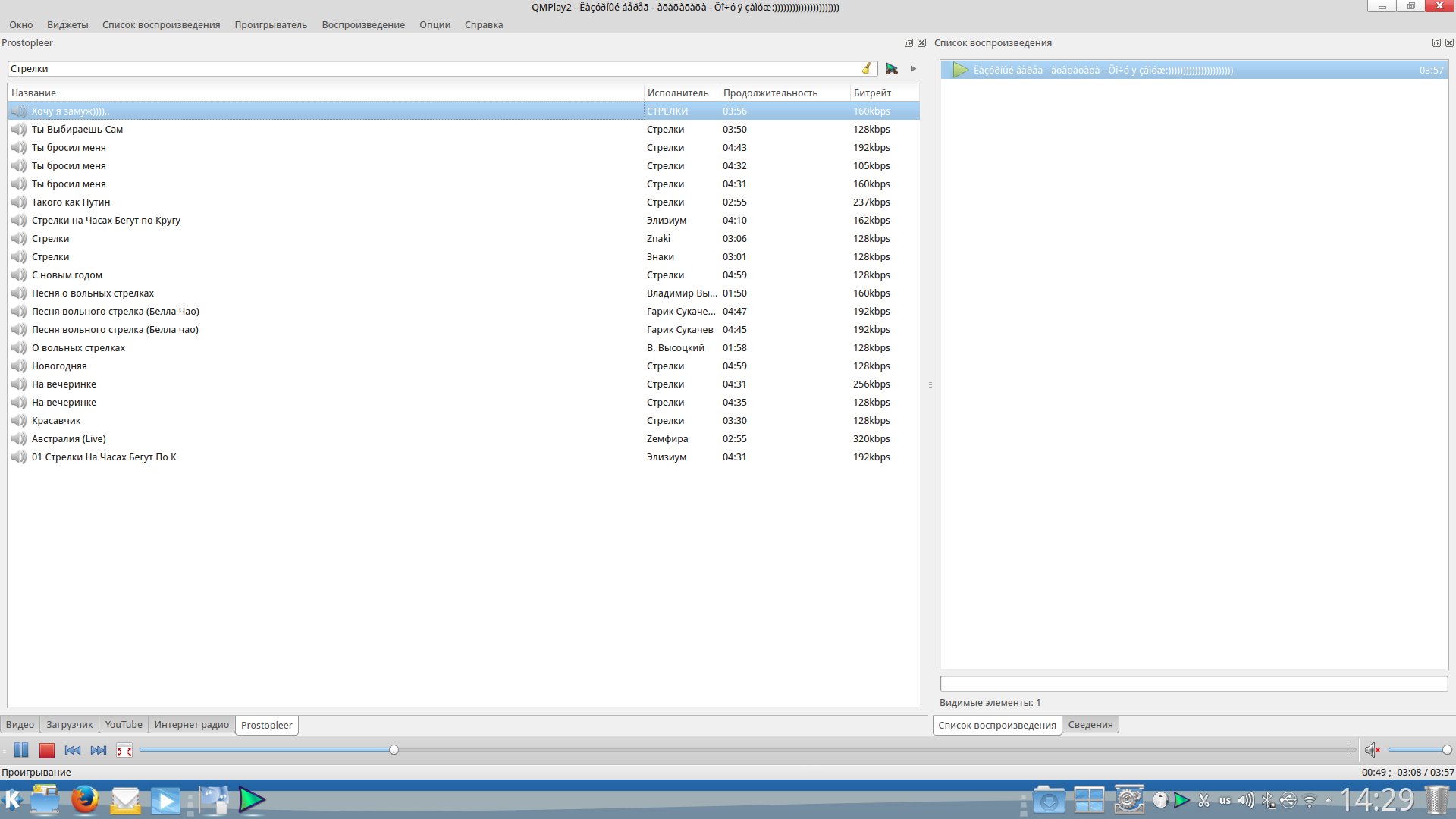Toggle mute via the speaker icon
Screen dimensions: 1456x819
click(x=1372, y=750)
